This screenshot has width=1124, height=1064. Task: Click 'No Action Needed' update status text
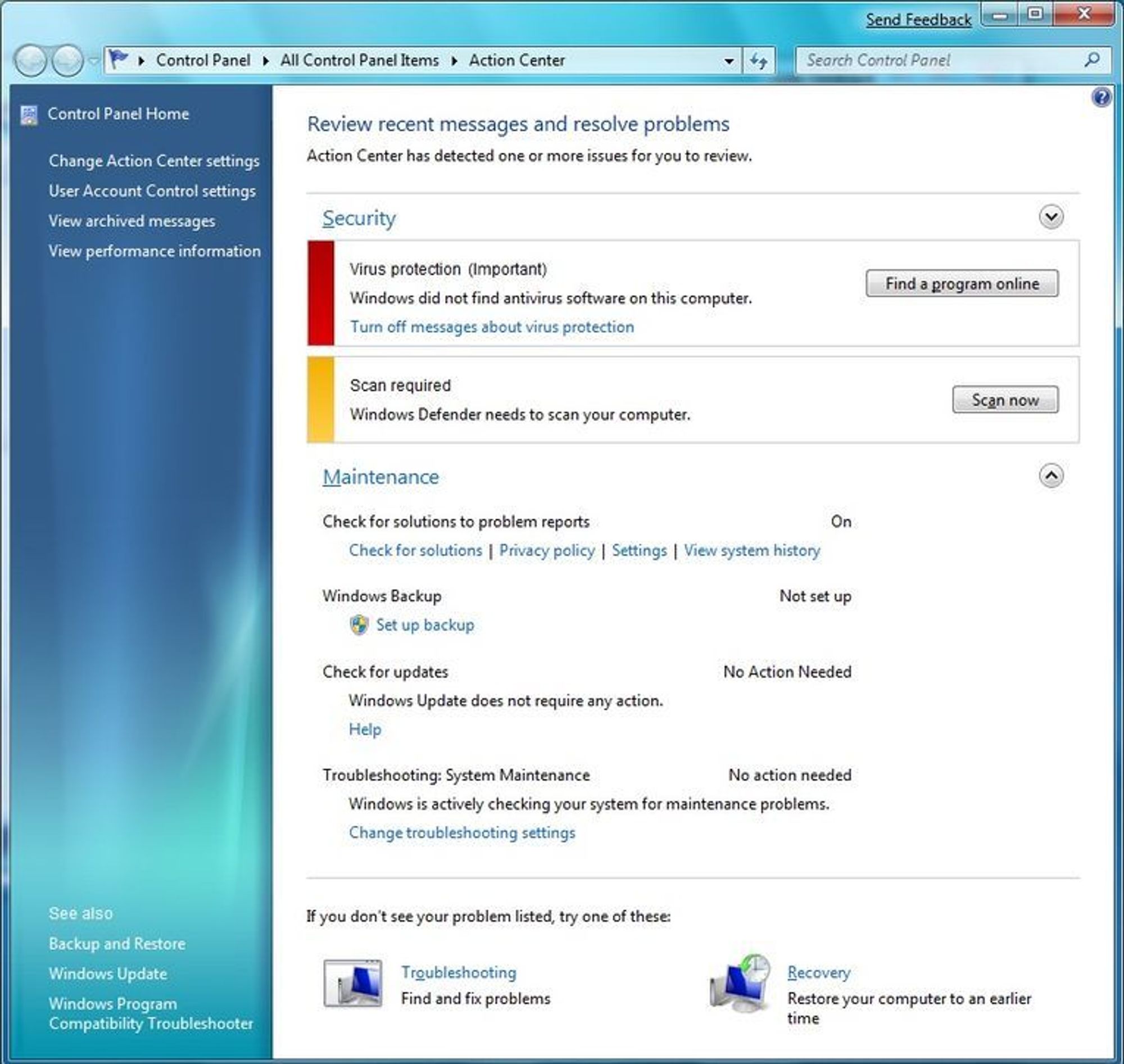click(787, 672)
